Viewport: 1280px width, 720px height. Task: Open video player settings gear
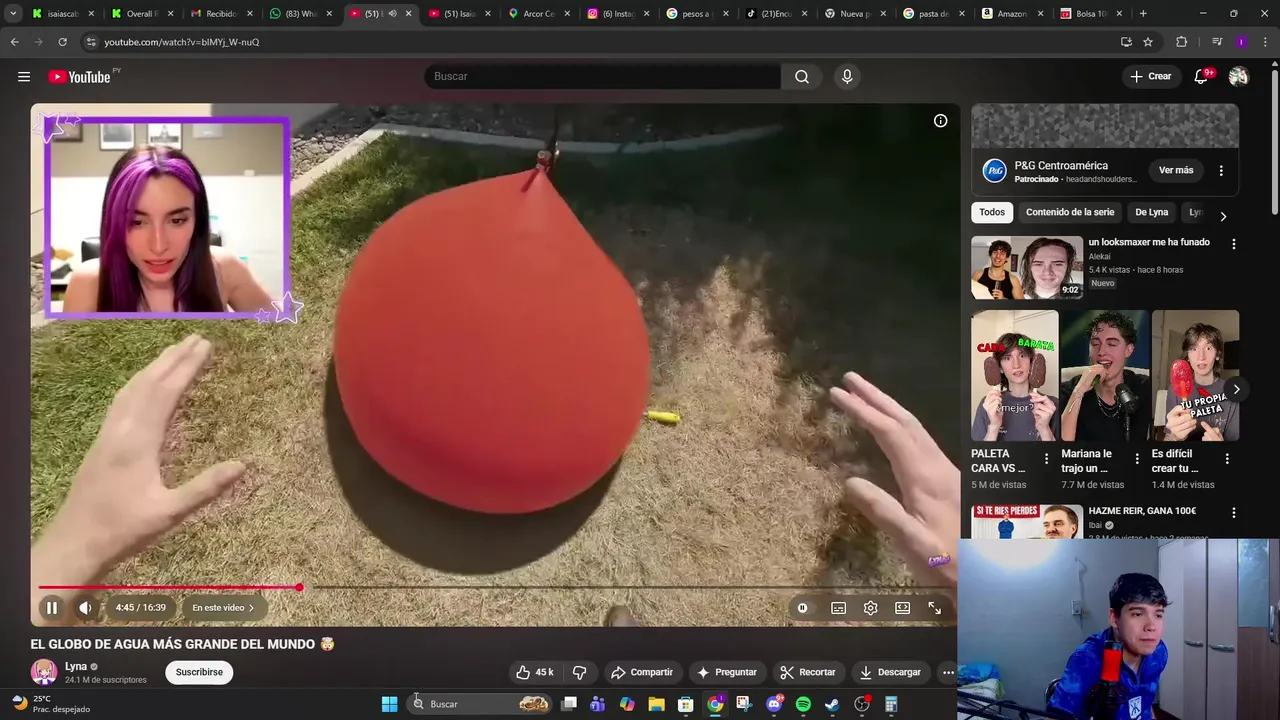871,608
